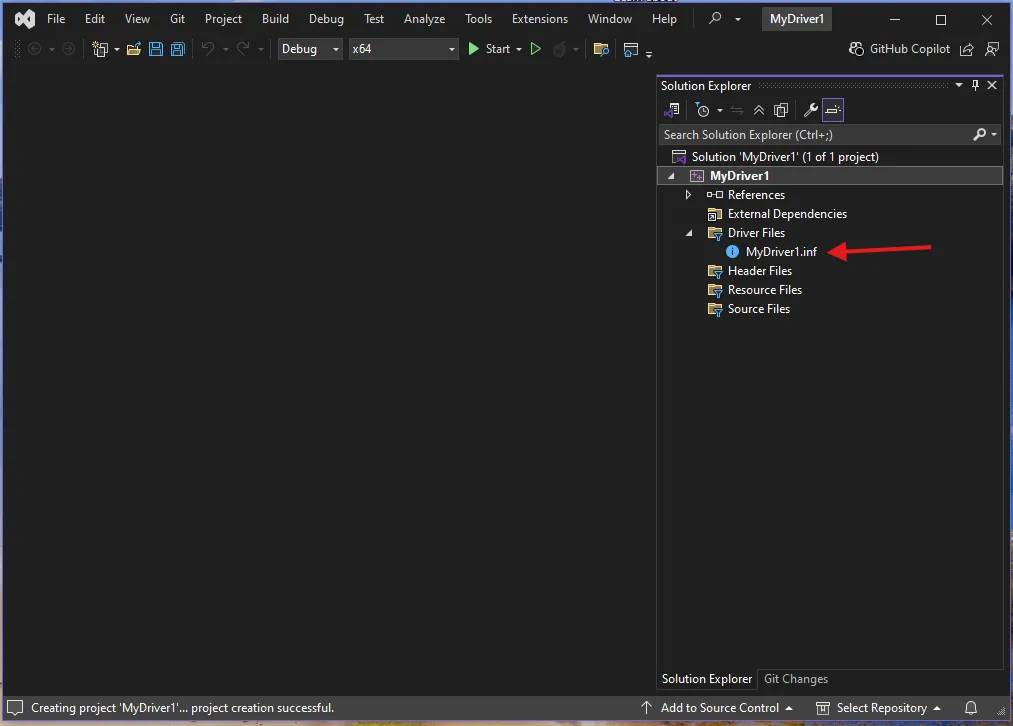Viewport: 1013px width, 726px height.
Task: Open the File menu
Action: (56, 19)
